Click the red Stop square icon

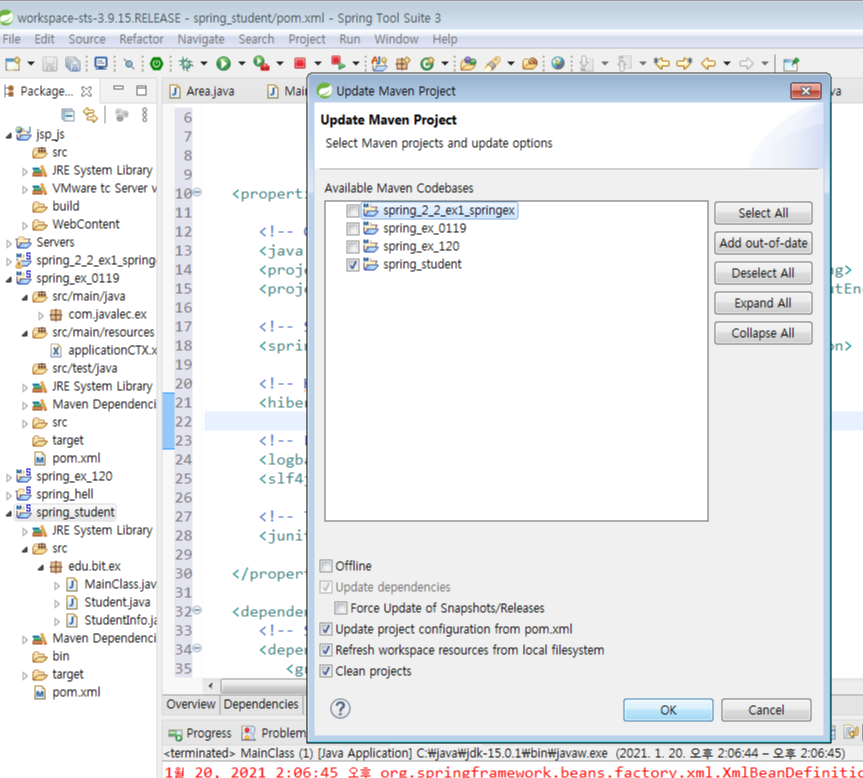point(300,64)
